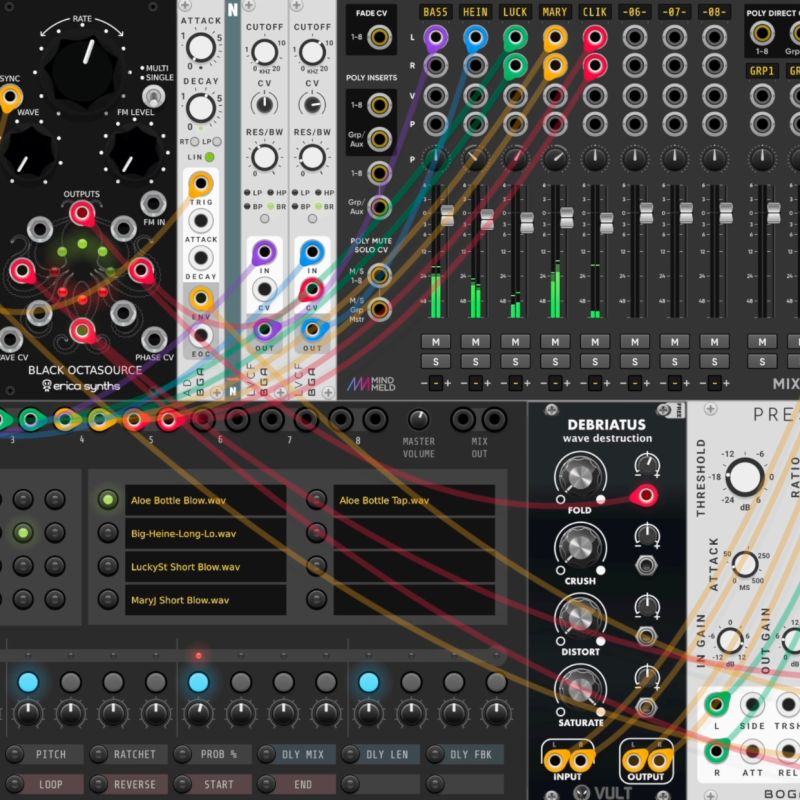Click the RATE knob on Black Octasource
Image resolution: width=800 pixels, height=800 pixels.
click(83, 69)
